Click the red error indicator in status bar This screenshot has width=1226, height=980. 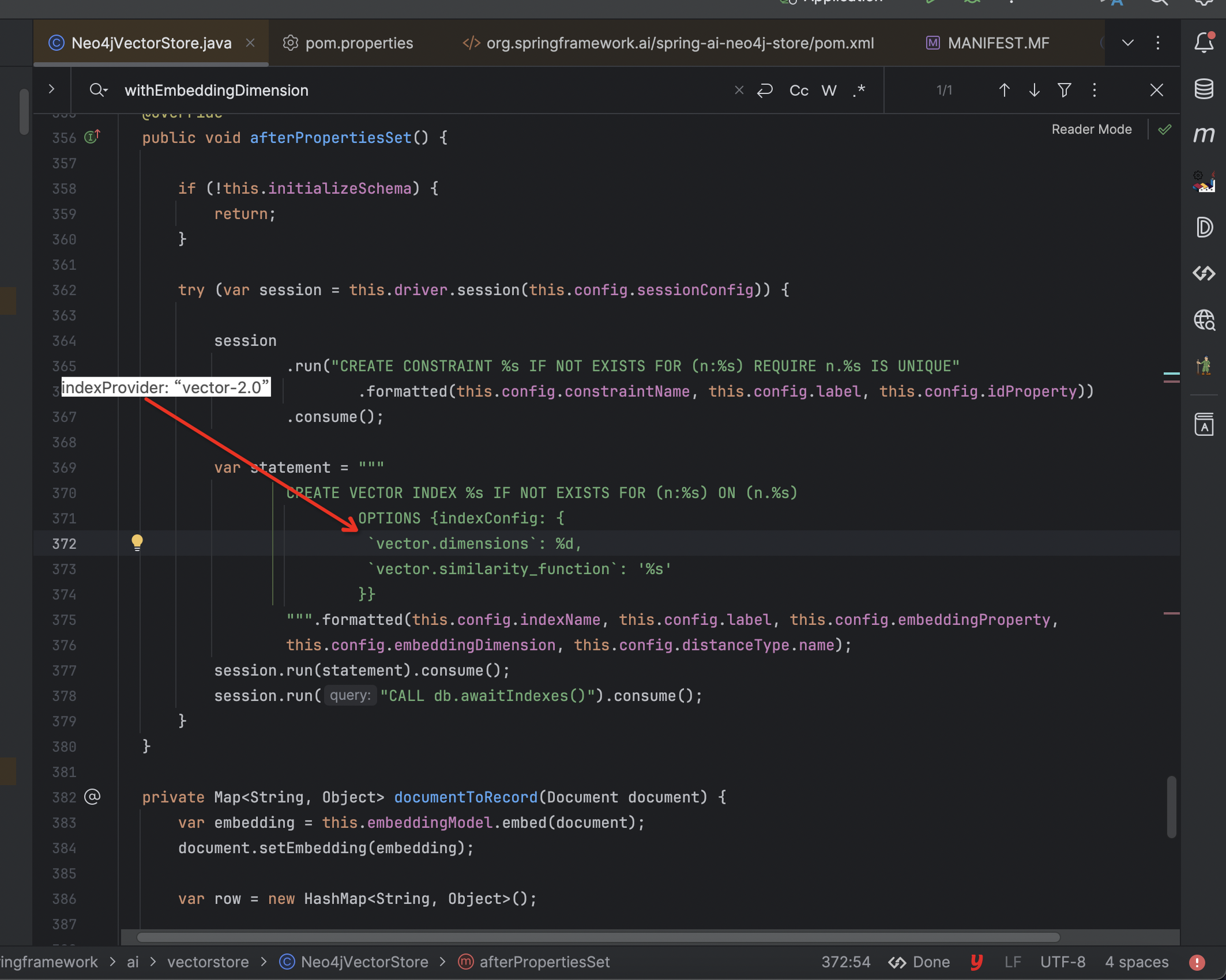tap(1197, 962)
